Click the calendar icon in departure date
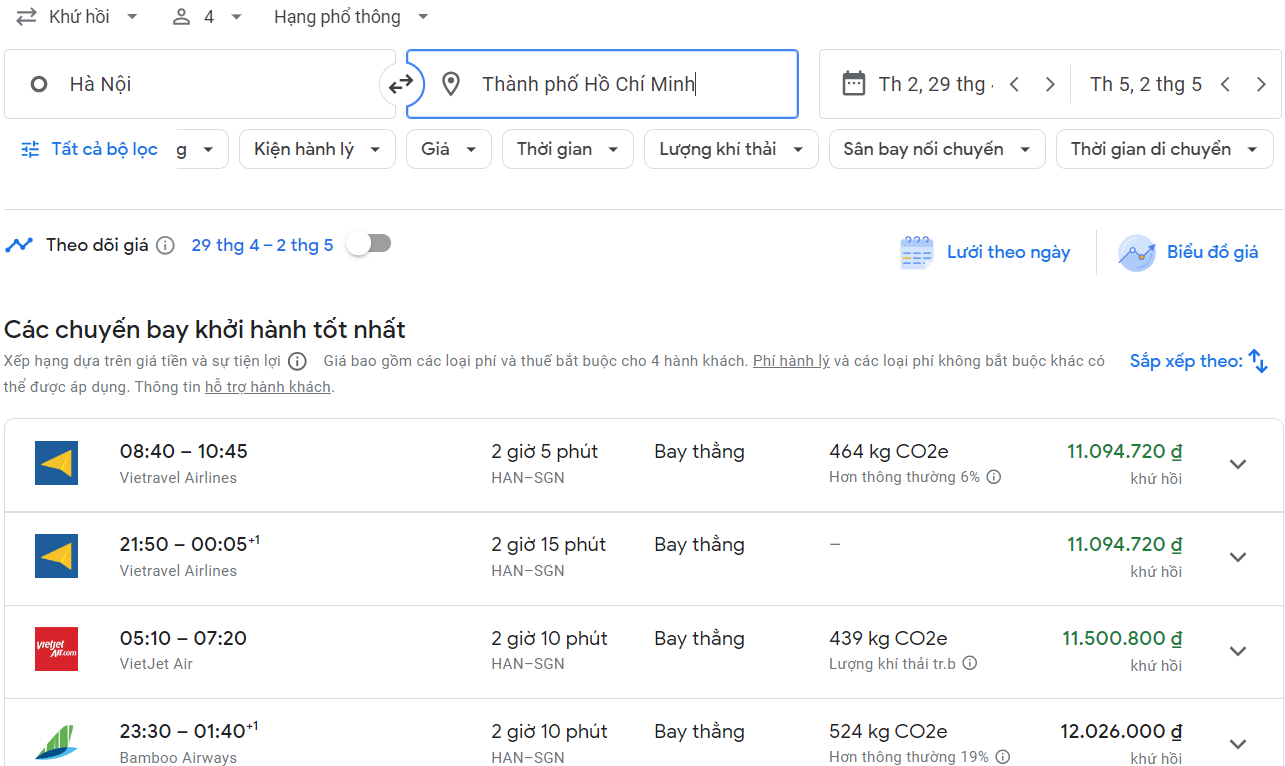This screenshot has height=766, width=1285. coord(853,84)
